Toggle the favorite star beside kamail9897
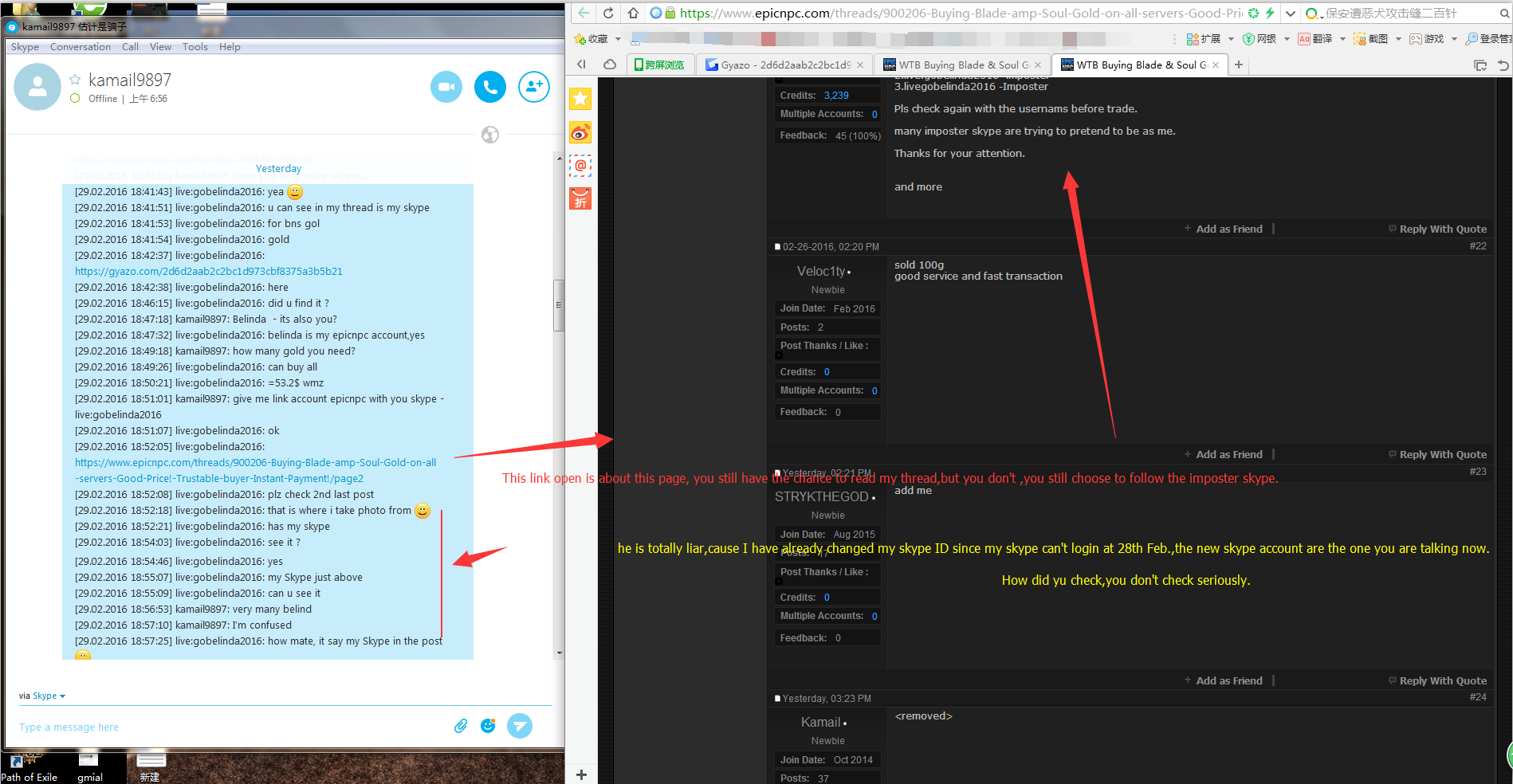 click(75, 79)
